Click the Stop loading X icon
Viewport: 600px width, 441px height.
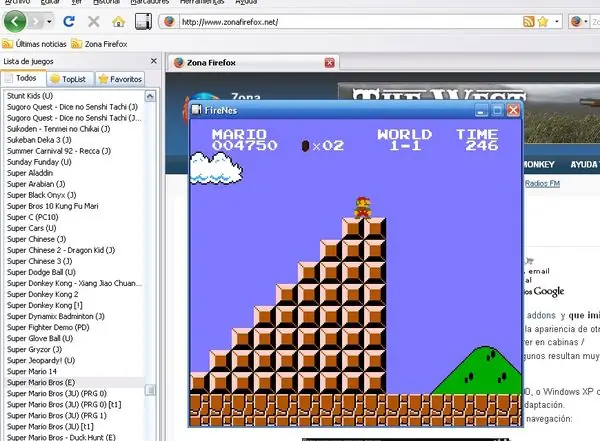[x=93, y=21]
